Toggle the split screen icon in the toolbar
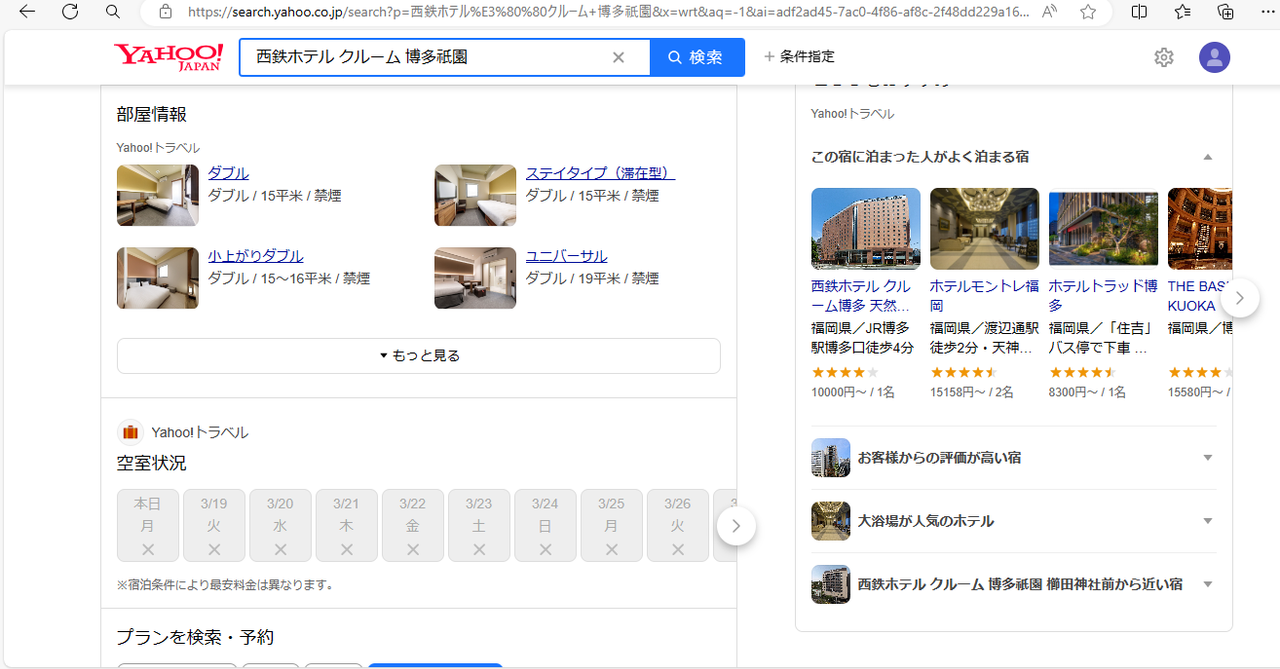 click(1139, 13)
